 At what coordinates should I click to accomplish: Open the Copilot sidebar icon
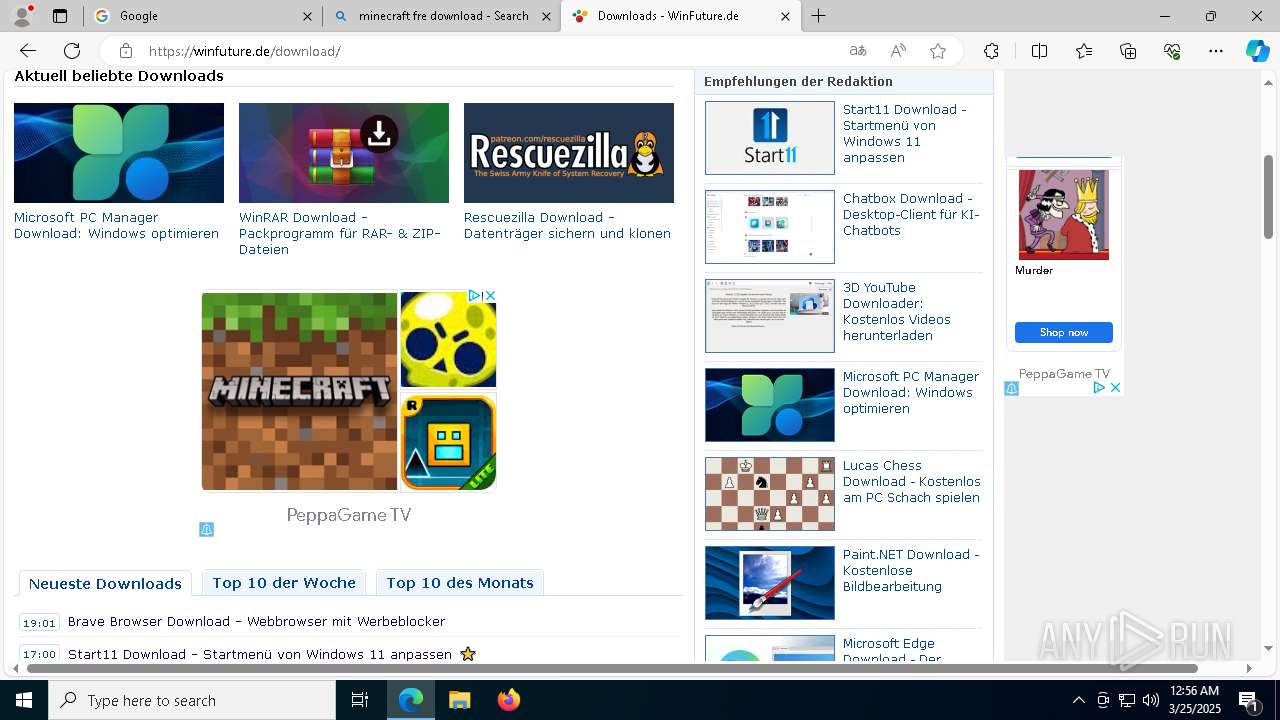pyautogui.click(x=1257, y=51)
